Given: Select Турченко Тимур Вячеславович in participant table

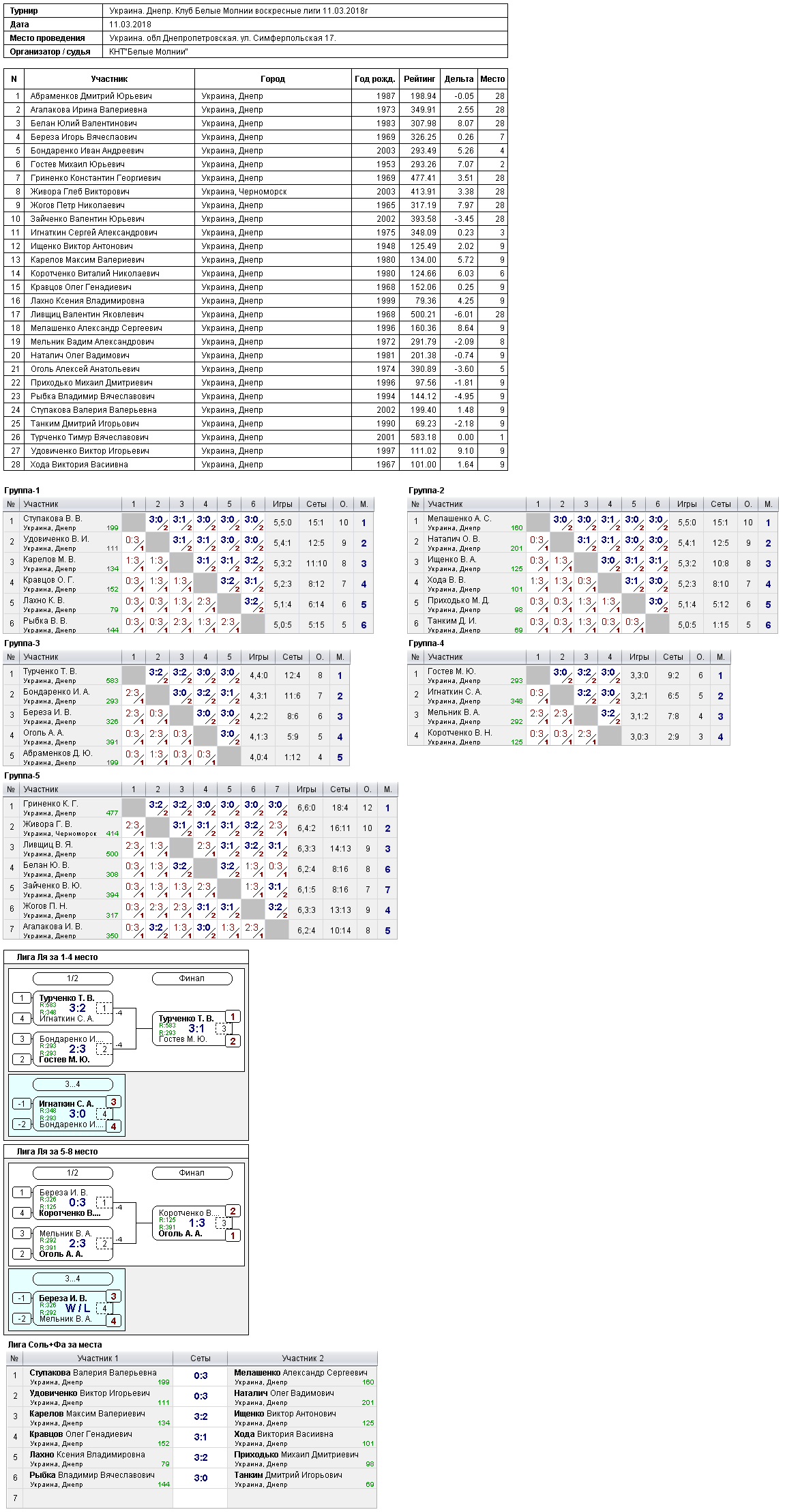Looking at the screenshot, I should coord(89,437).
